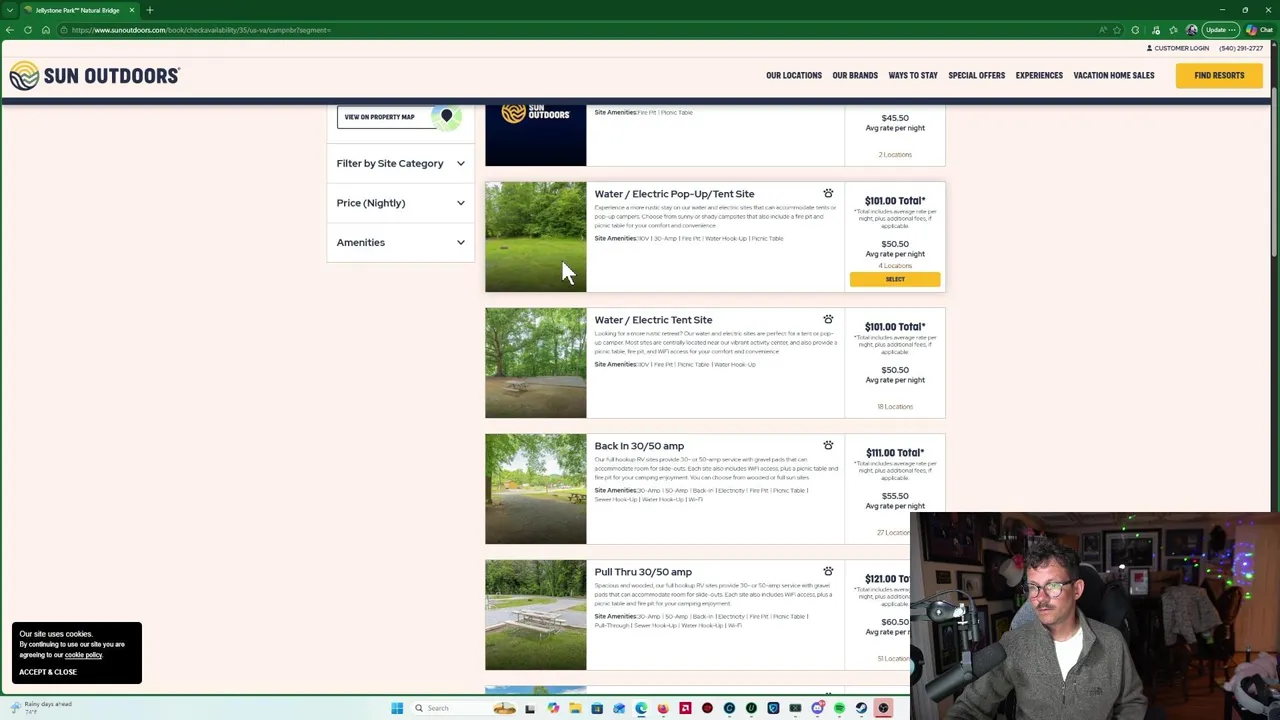Open the OUR BRANDS menu
The image size is (1280, 720).
[x=855, y=75]
